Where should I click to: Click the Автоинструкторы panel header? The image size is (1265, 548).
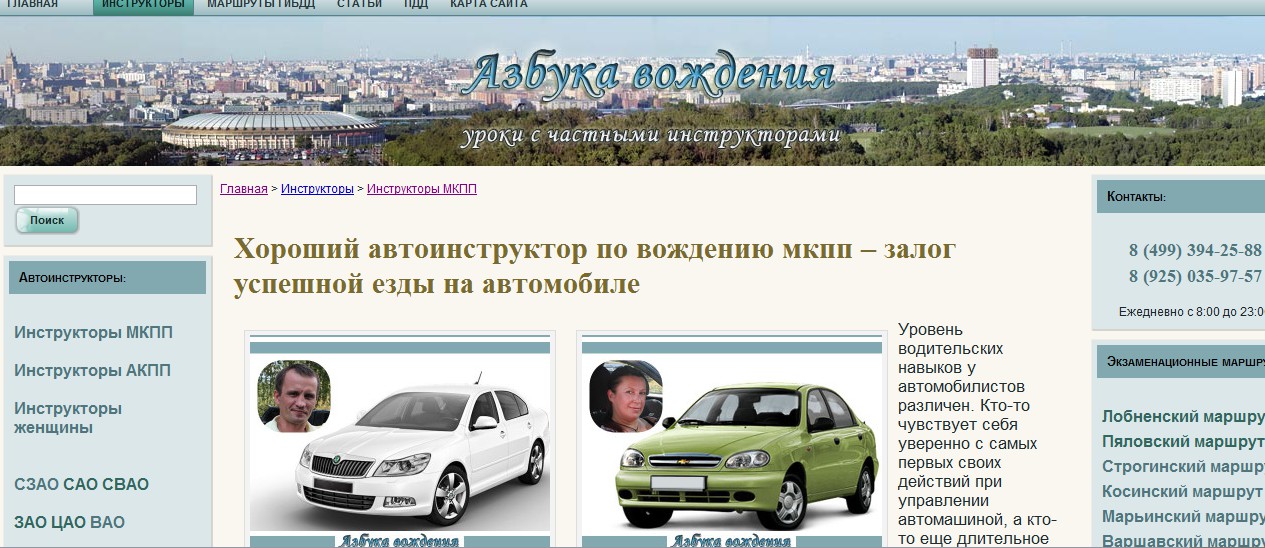coord(107,277)
